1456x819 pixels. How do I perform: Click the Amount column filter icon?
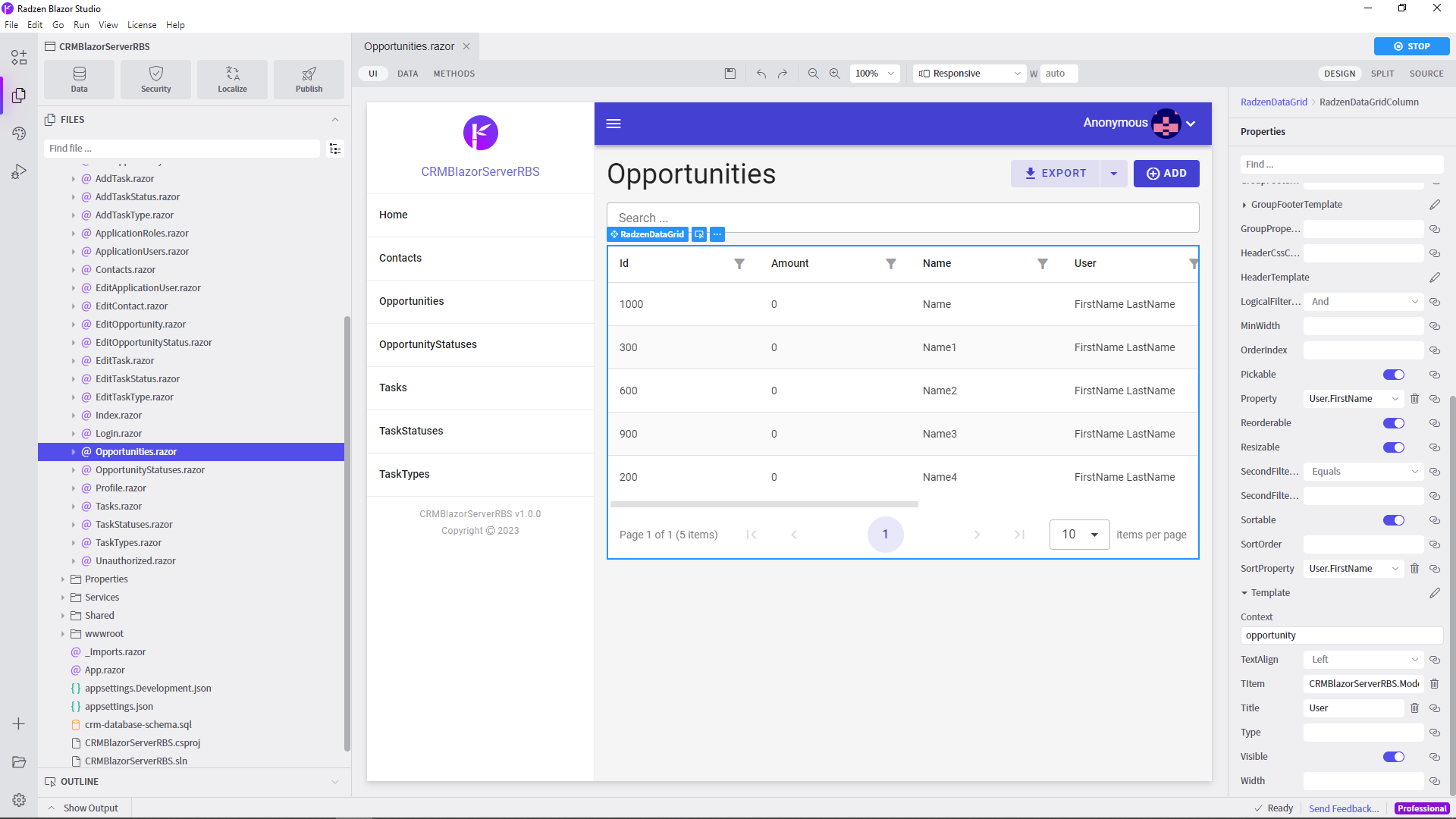(x=891, y=264)
